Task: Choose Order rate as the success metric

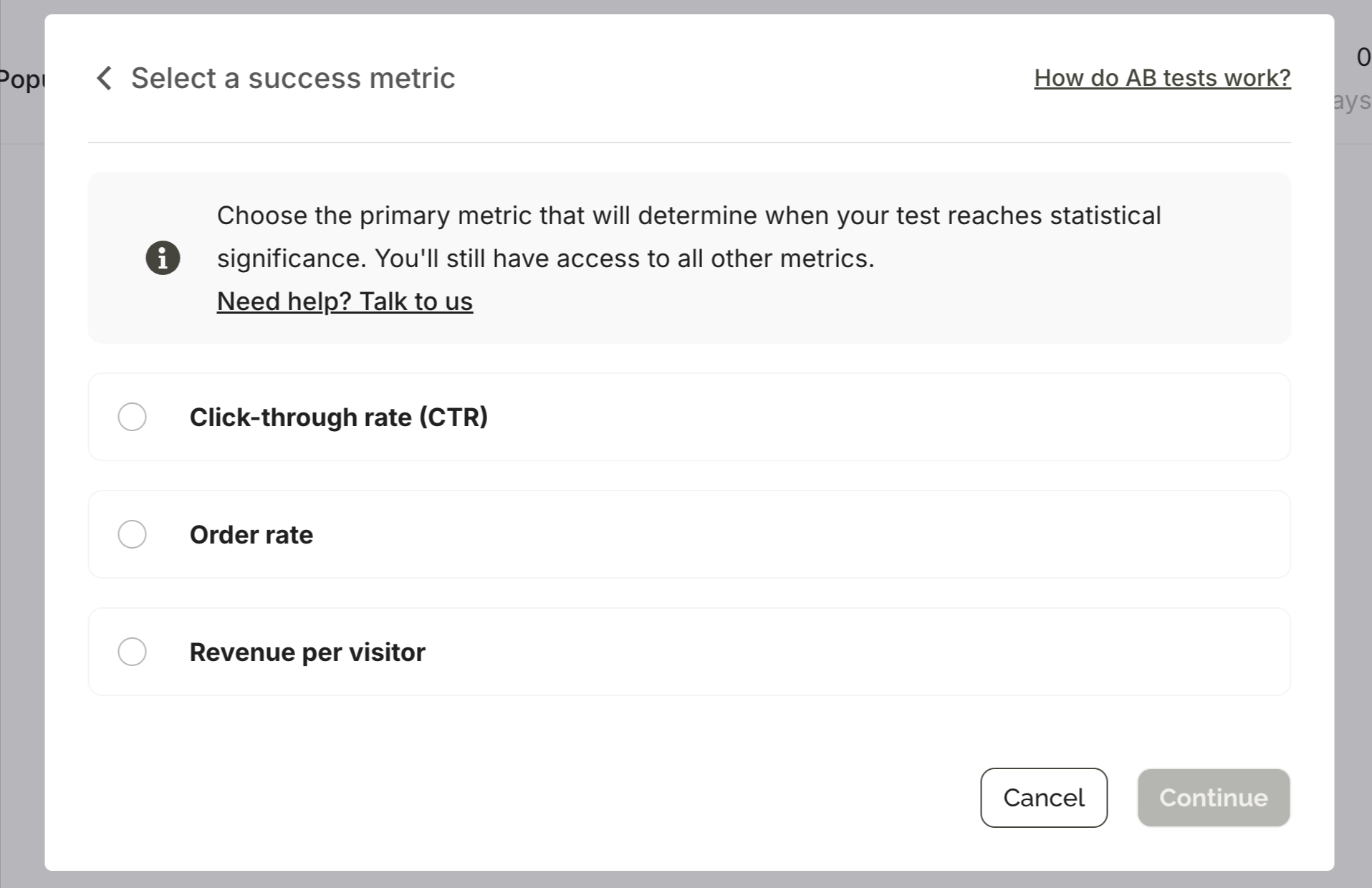Action: [132, 534]
